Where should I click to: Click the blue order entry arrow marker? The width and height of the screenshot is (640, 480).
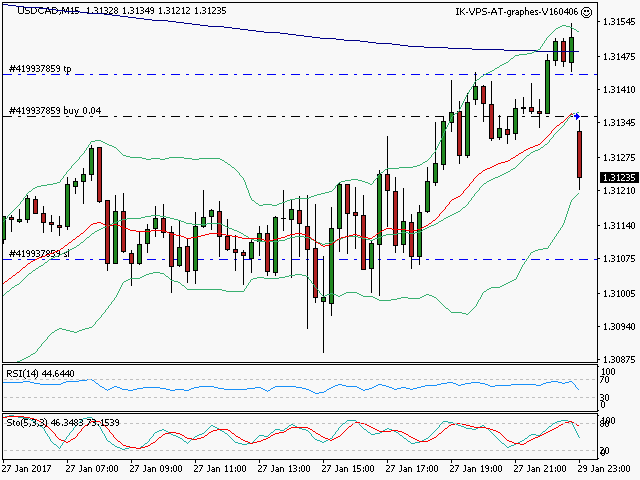click(x=577, y=117)
